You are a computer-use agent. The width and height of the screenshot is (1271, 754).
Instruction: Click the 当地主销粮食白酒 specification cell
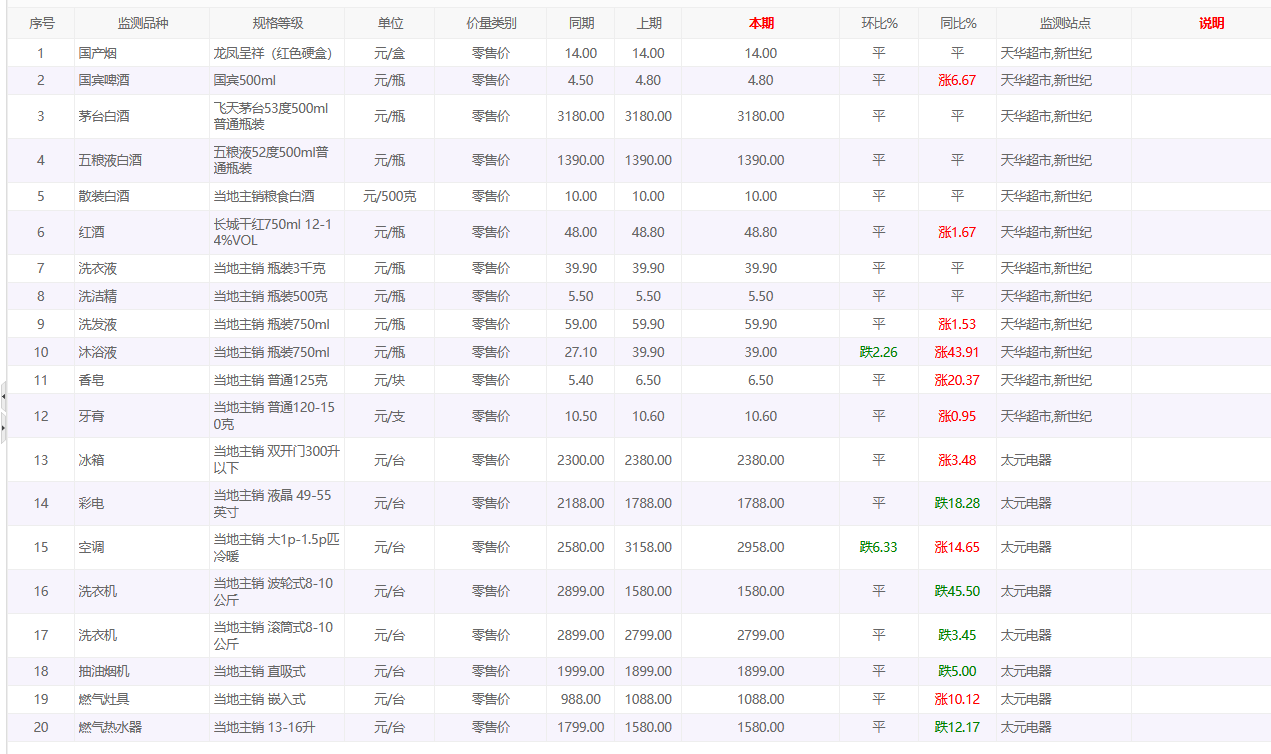point(277,196)
